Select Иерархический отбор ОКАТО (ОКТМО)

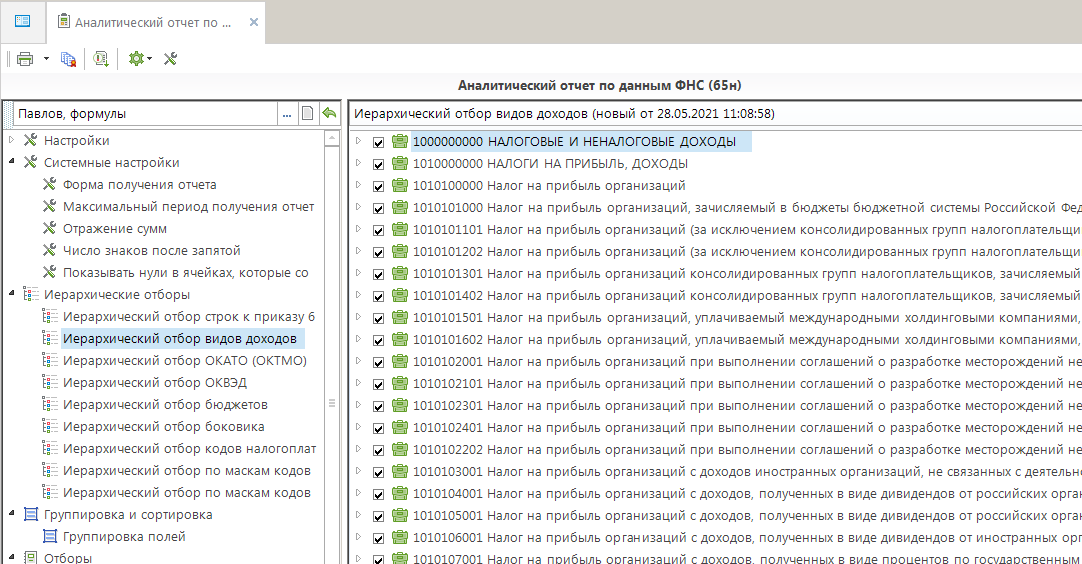pos(184,360)
